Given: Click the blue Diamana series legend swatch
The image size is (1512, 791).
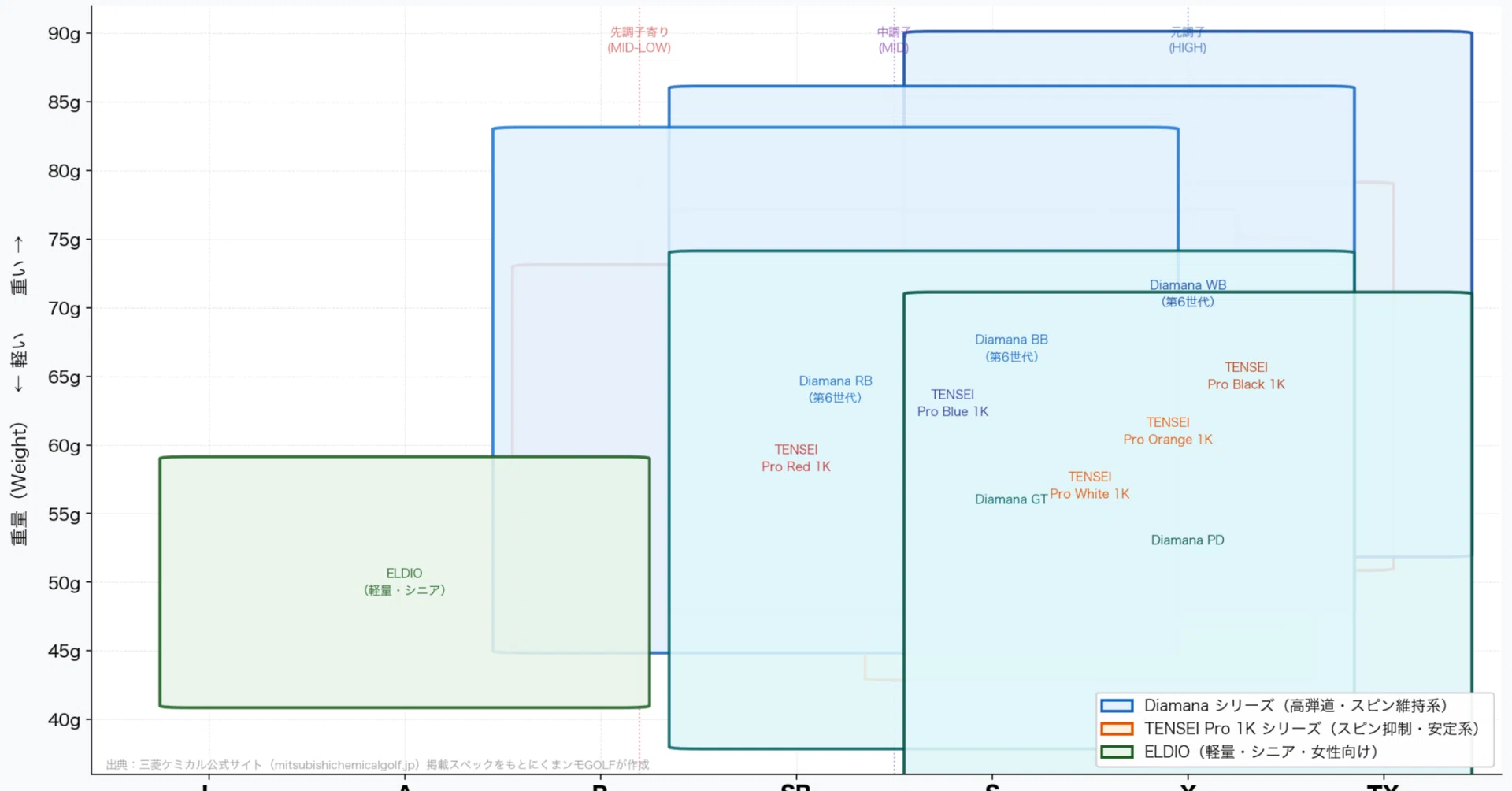Looking at the screenshot, I should pos(1117,706).
